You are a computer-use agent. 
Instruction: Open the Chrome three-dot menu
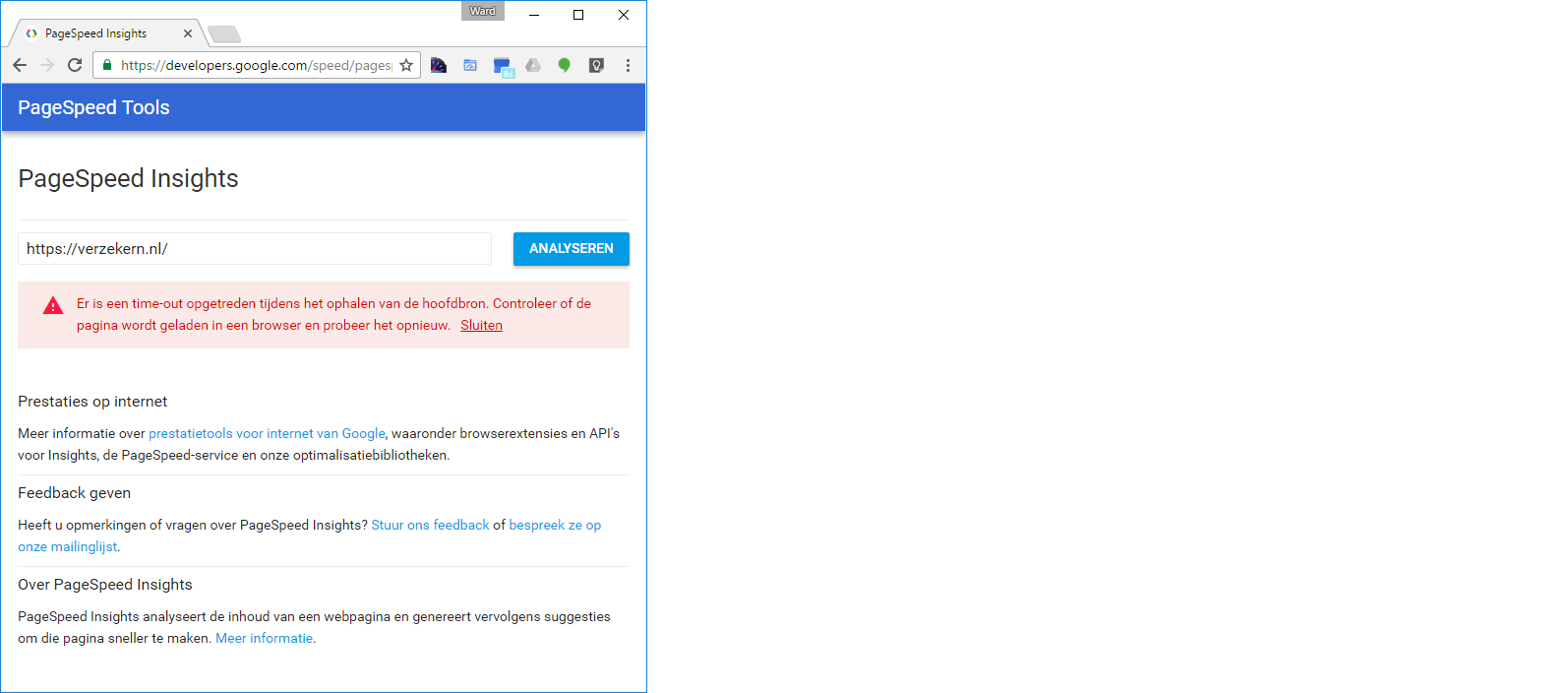tap(628, 65)
